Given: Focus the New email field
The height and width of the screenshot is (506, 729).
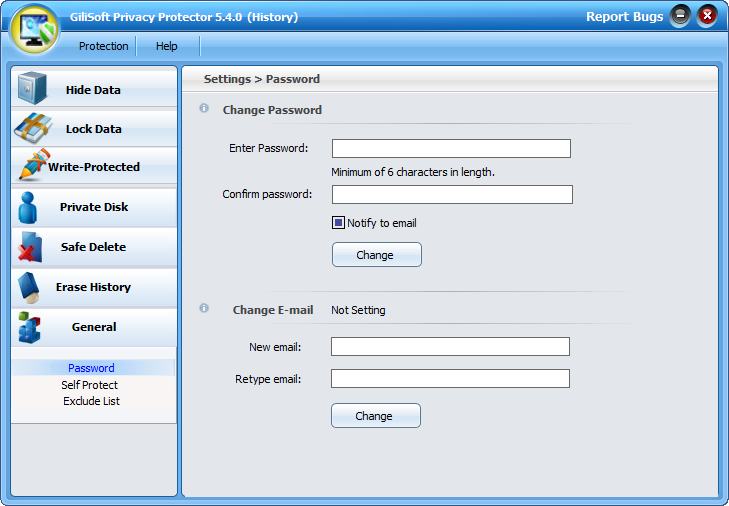Looking at the screenshot, I should tap(451, 346).
